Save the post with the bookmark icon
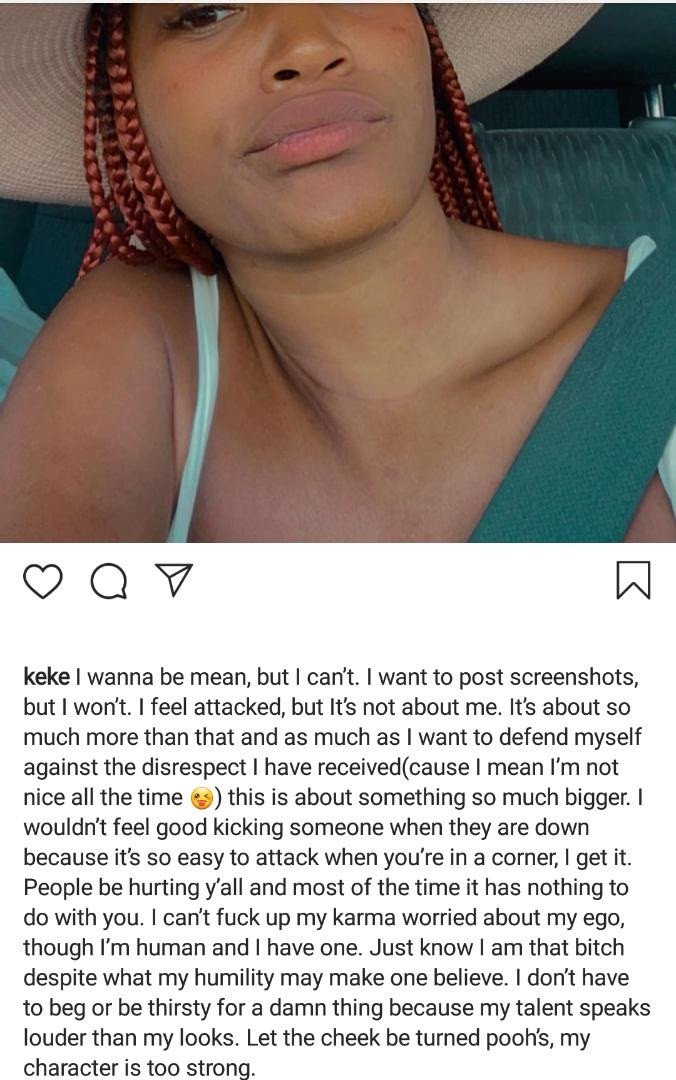This screenshot has height=1080, width=676. pos(633,580)
